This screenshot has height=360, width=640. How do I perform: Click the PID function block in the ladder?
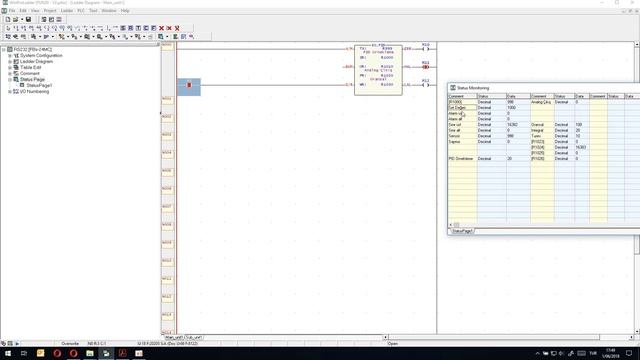(x=378, y=70)
